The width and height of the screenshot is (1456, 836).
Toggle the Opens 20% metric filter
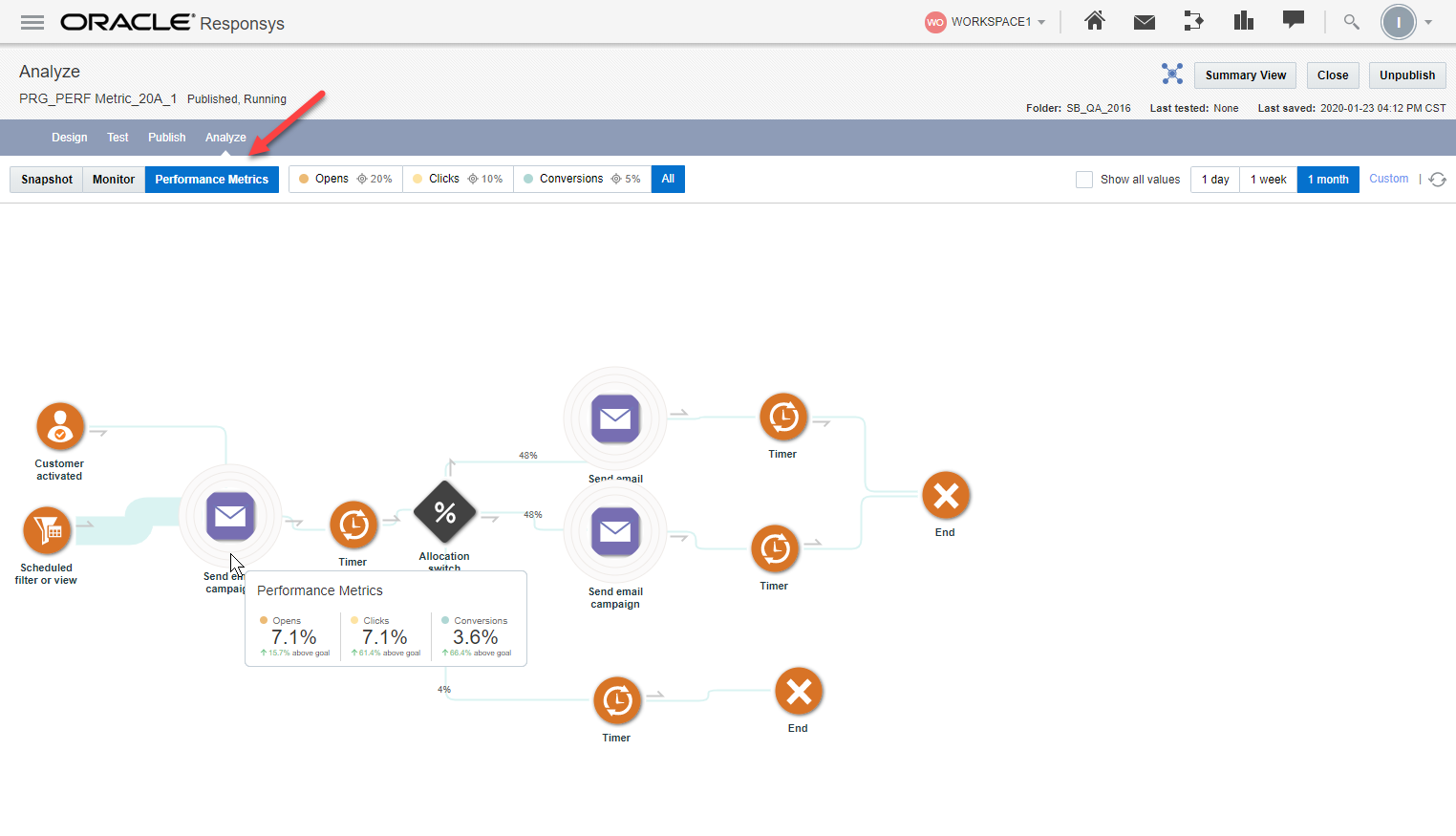point(344,179)
